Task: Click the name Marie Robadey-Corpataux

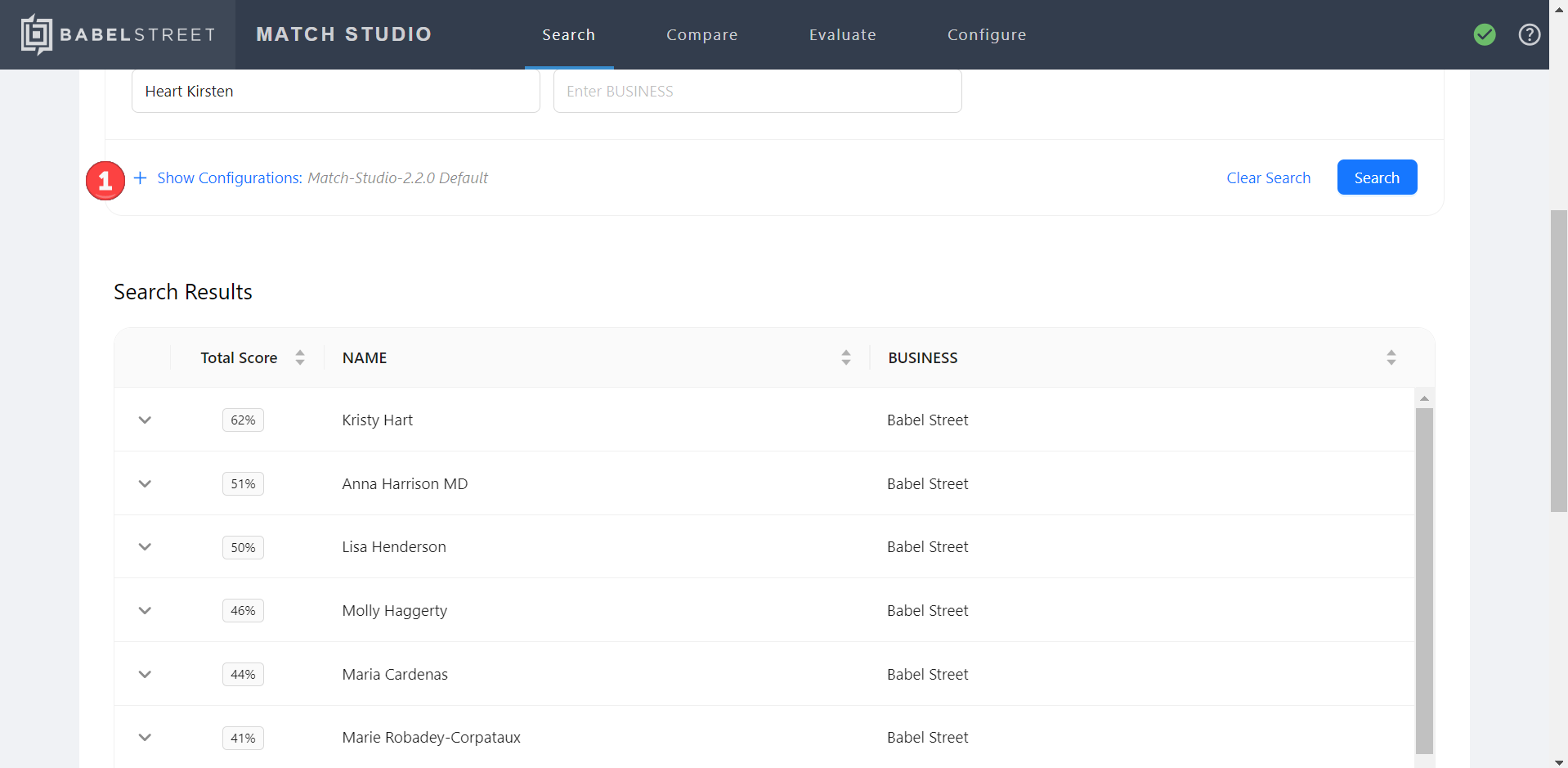Action: (x=432, y=737)
